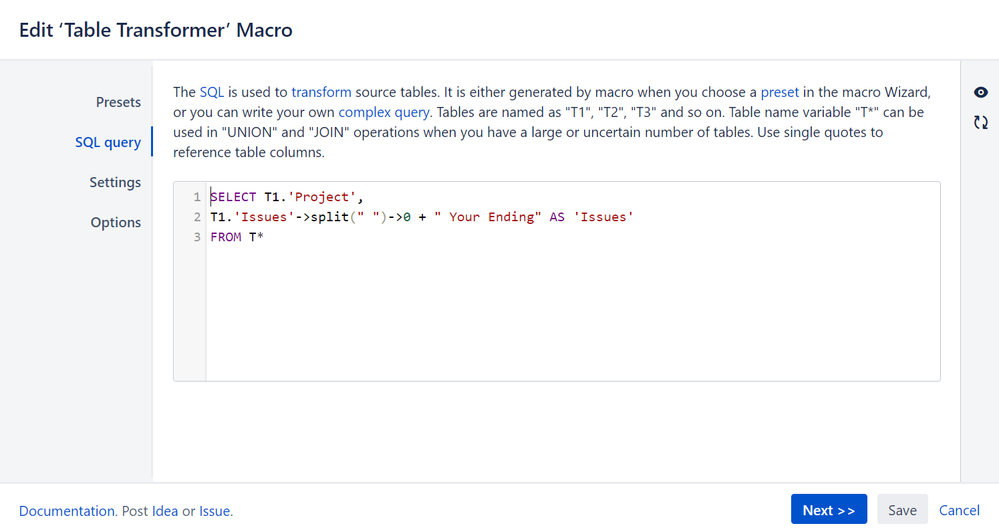Click the empty area of the SQL editor
Image resolution: width=999 pixels, height=530 pixels.
(572, 312)
